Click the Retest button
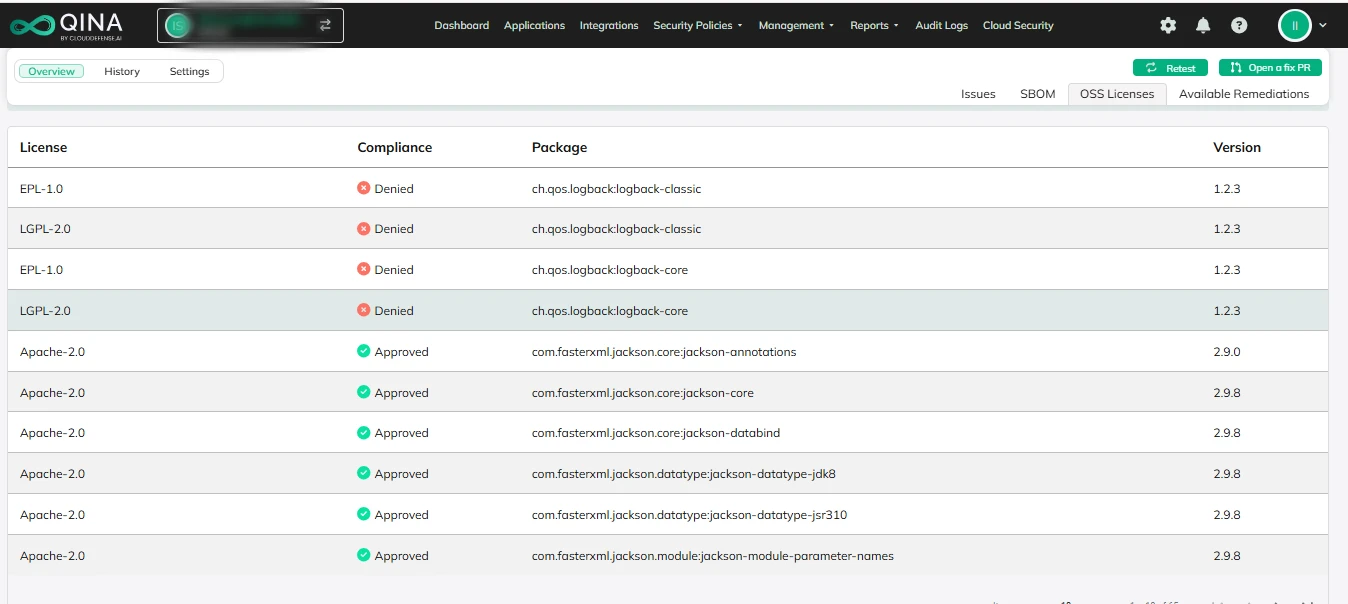1348x604 pixels. (1170, 68)
